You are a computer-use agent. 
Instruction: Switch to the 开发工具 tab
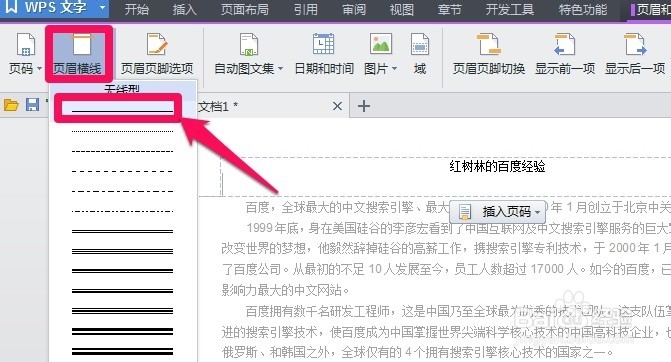pos(510,9)
